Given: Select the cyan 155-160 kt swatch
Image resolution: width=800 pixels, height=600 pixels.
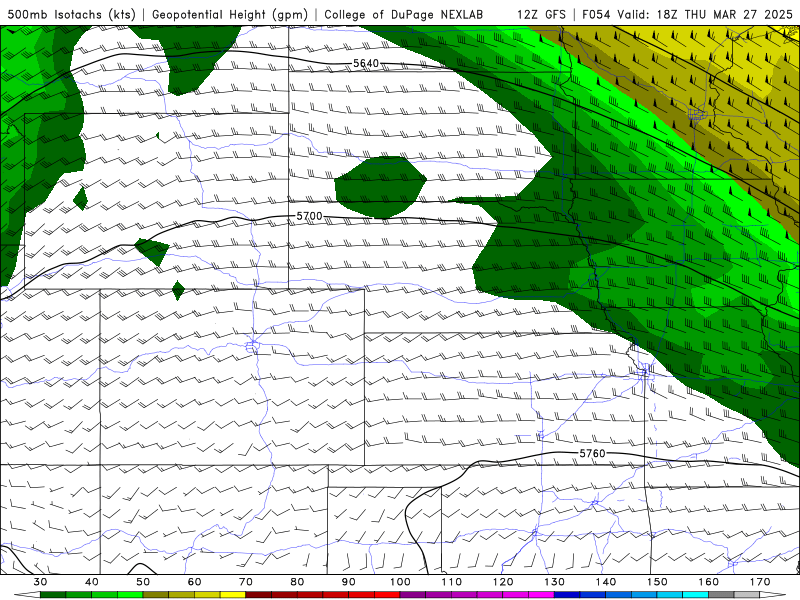Looking at the screenshot, I should click(695, 595).
